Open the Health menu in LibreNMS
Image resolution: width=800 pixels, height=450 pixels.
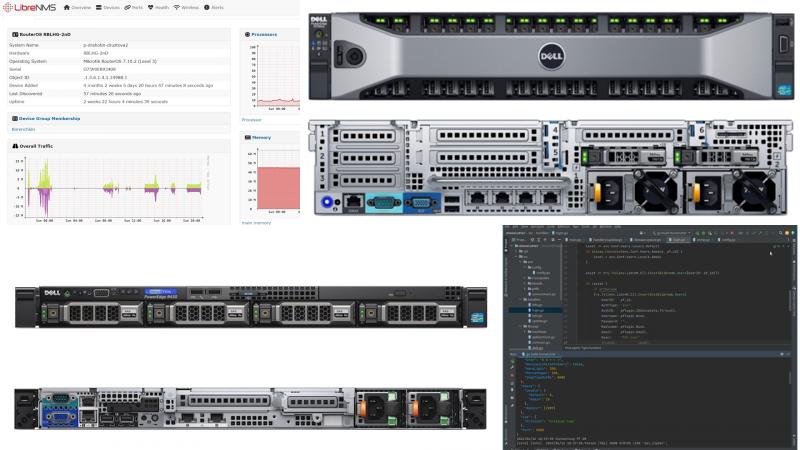click(158, 8)
